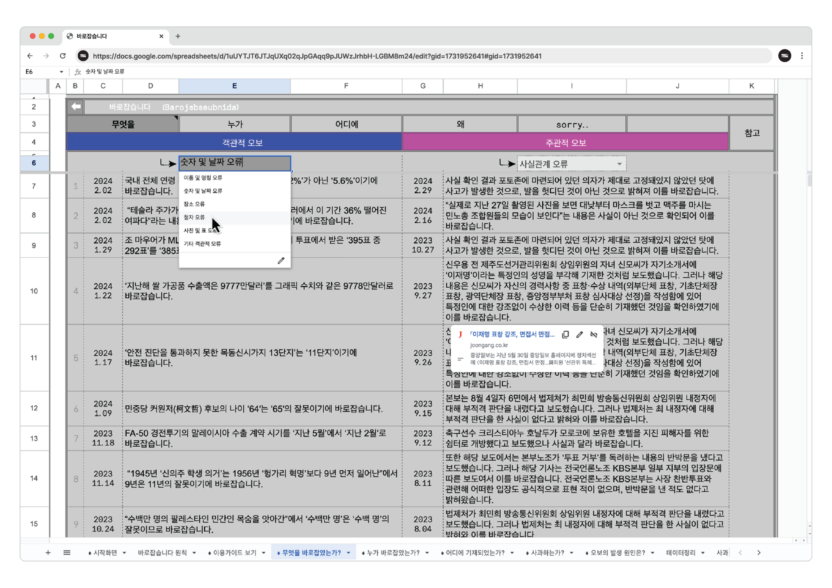Screen dimensions: 832x588
Task: Click the edit pencil icon in dropdown list
Action: 282,260
